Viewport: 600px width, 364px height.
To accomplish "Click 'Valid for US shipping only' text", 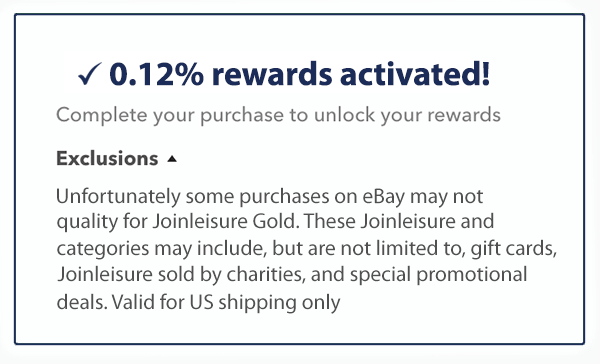I will pos(226,302).
